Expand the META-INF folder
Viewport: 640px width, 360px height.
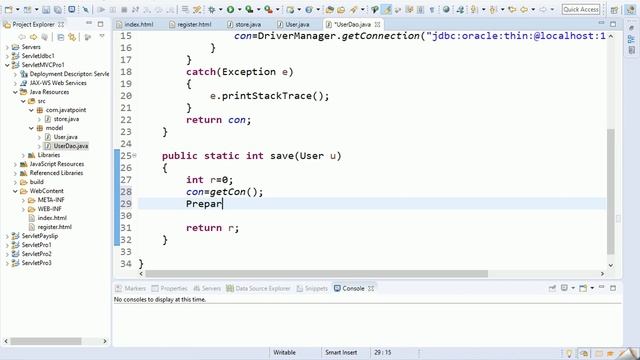click(x=23, y=200)
